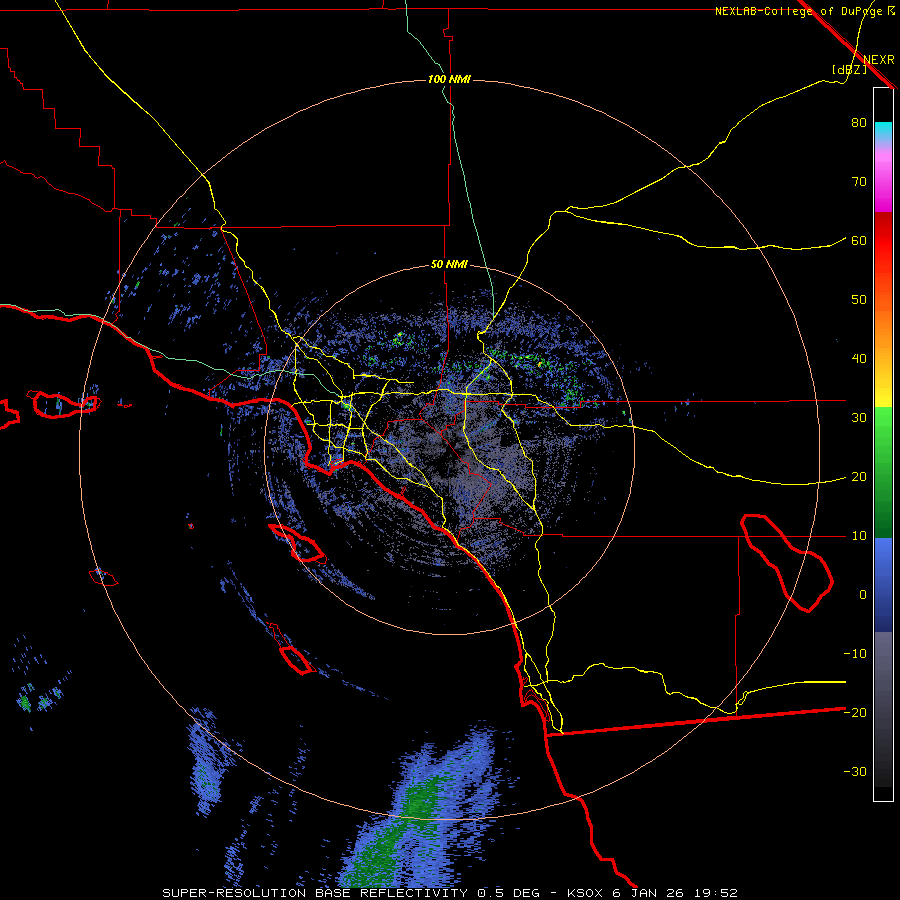
Task: Click the NEXLAB-College of DuPage header text
Action: click(x=798, y=11)
